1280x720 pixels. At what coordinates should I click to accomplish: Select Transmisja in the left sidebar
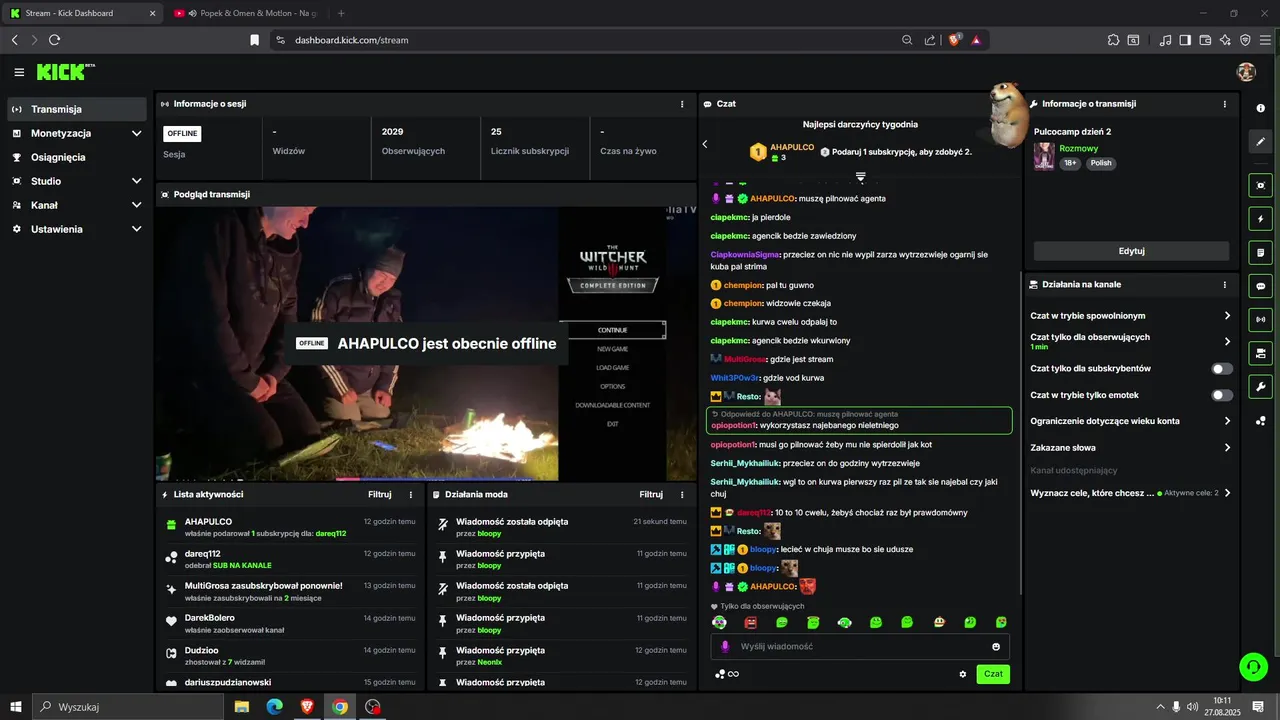(76, 109)
